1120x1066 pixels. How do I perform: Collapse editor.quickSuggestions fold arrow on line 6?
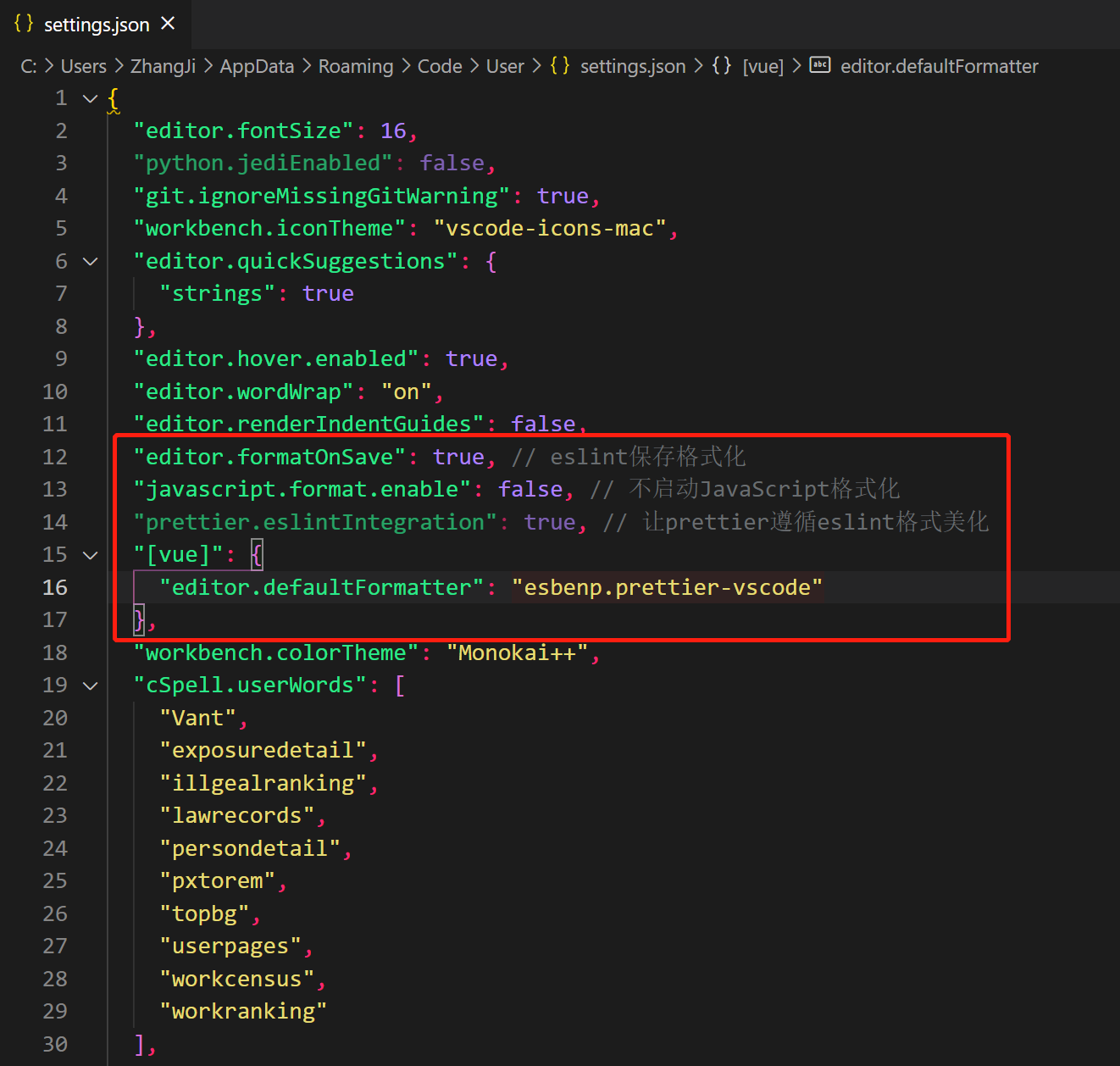pos(91,262)
